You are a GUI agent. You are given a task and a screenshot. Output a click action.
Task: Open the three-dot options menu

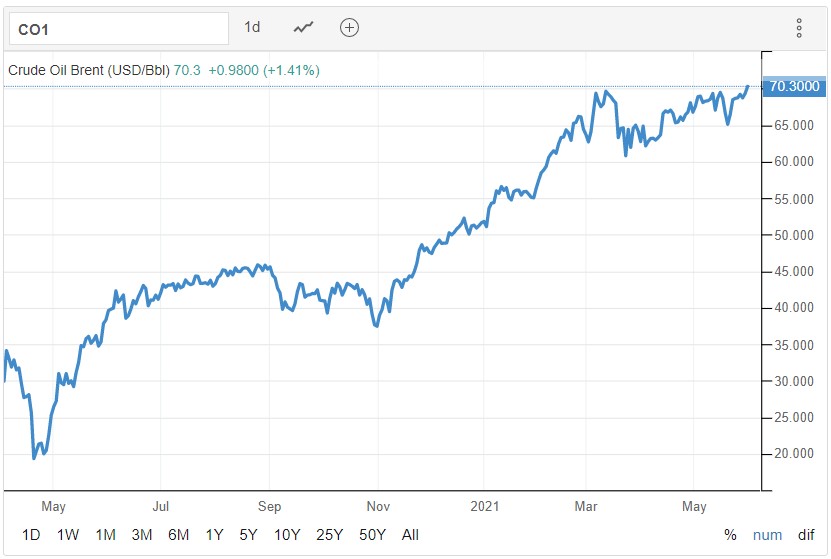tap(799, 28)
